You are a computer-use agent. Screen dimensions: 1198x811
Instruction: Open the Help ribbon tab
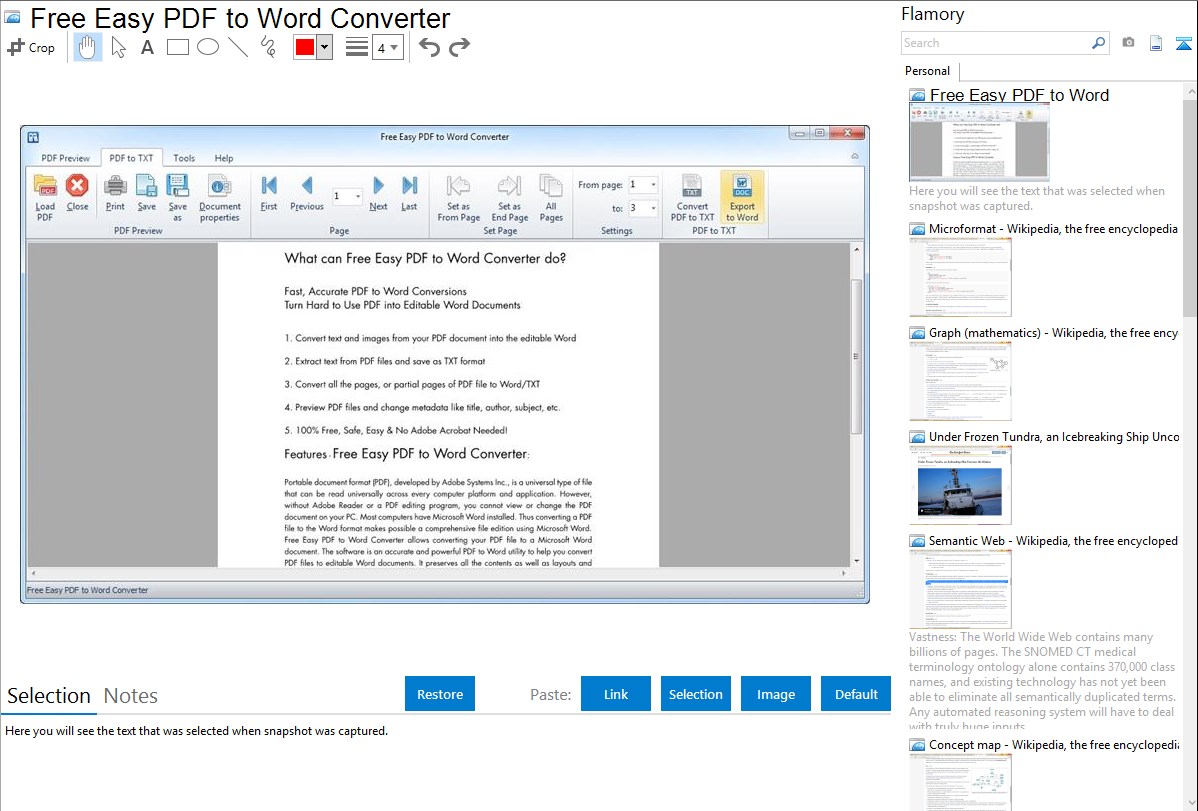coord(224,158)
